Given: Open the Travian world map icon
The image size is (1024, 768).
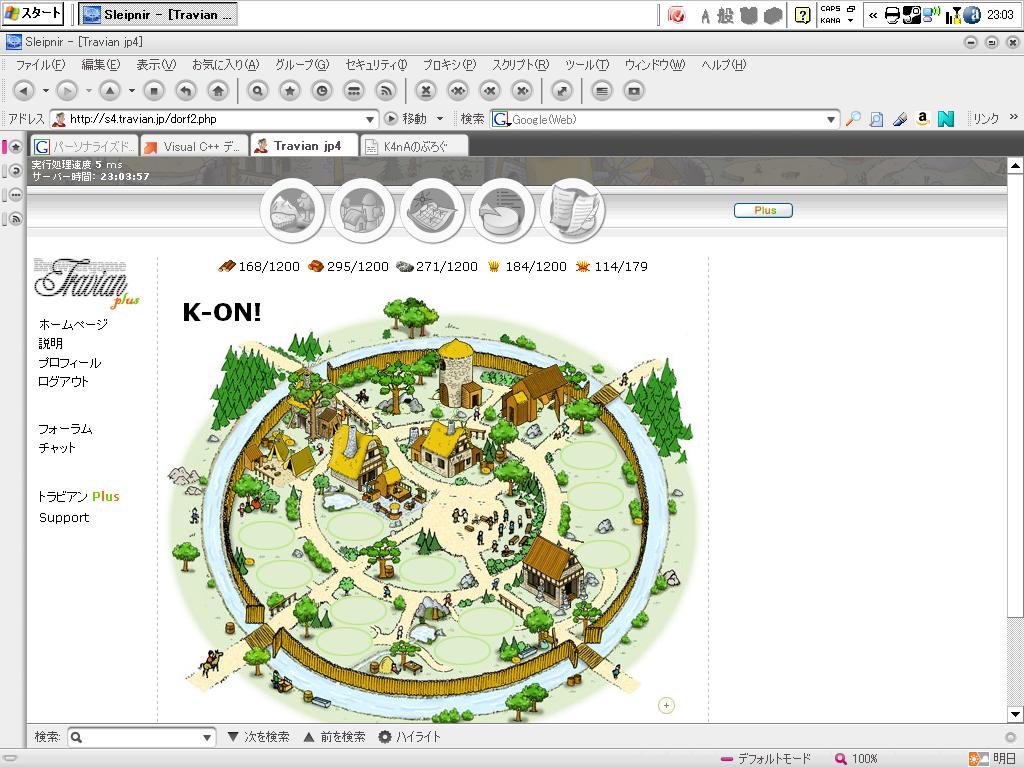Looking at the screenshot, I should 432,210.
